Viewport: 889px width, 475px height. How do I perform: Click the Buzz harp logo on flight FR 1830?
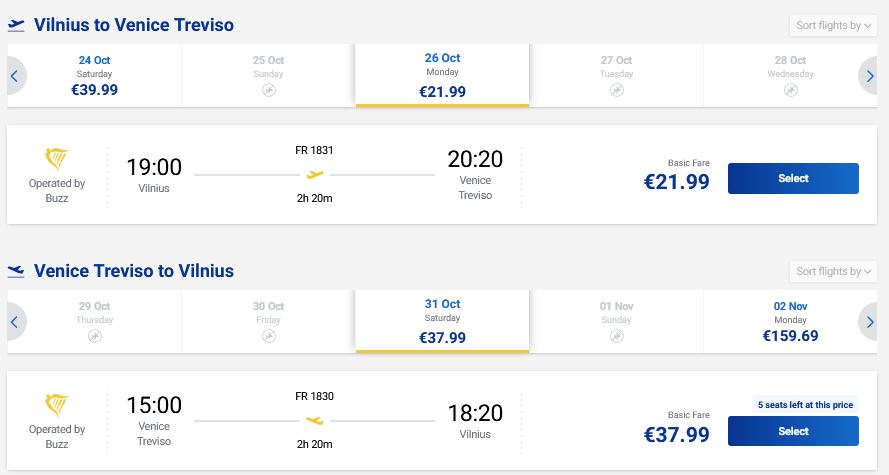(x=57, y=405)
